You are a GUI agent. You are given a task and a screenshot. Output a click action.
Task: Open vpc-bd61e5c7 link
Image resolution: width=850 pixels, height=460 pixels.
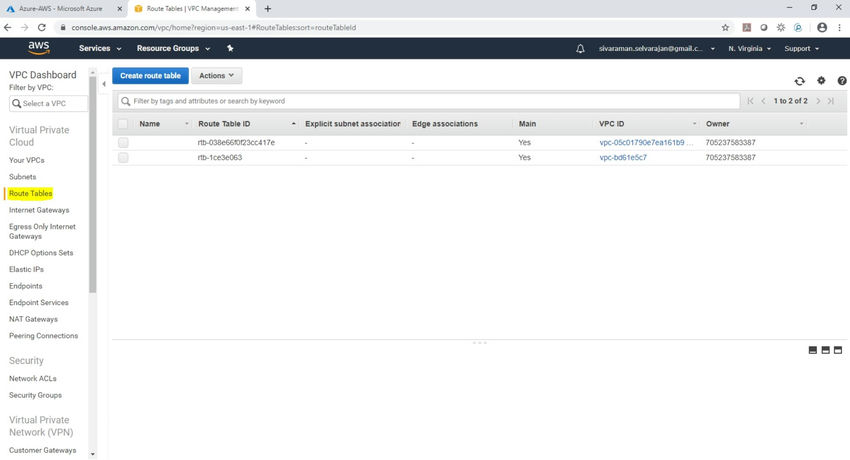tap(623, 158)
